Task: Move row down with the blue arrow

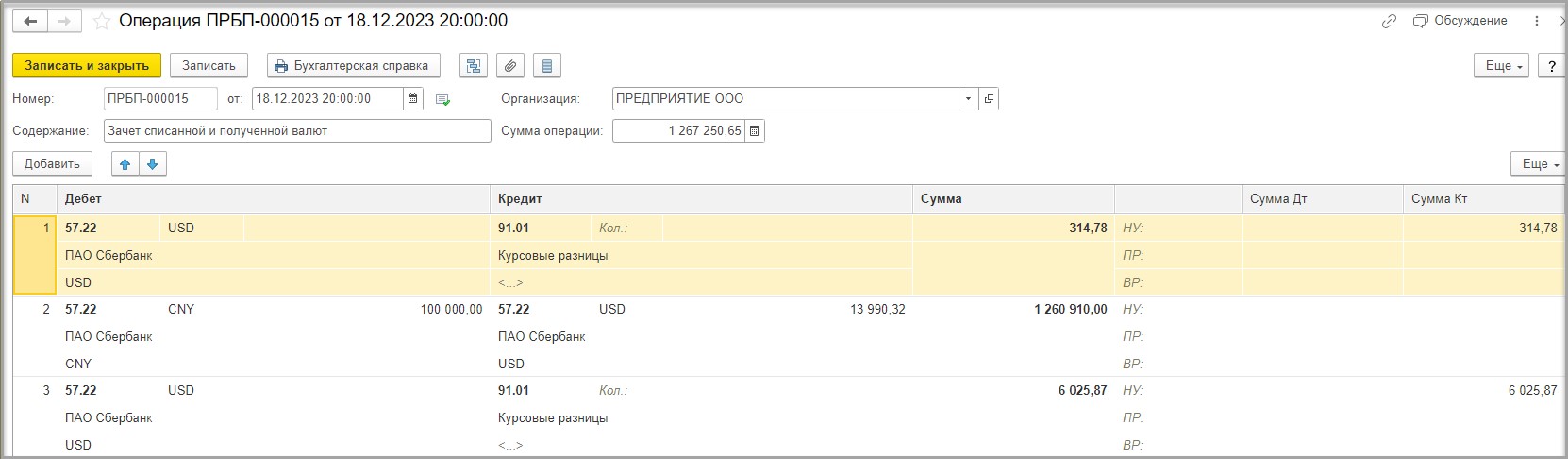Action: click(x=152, y=164)
